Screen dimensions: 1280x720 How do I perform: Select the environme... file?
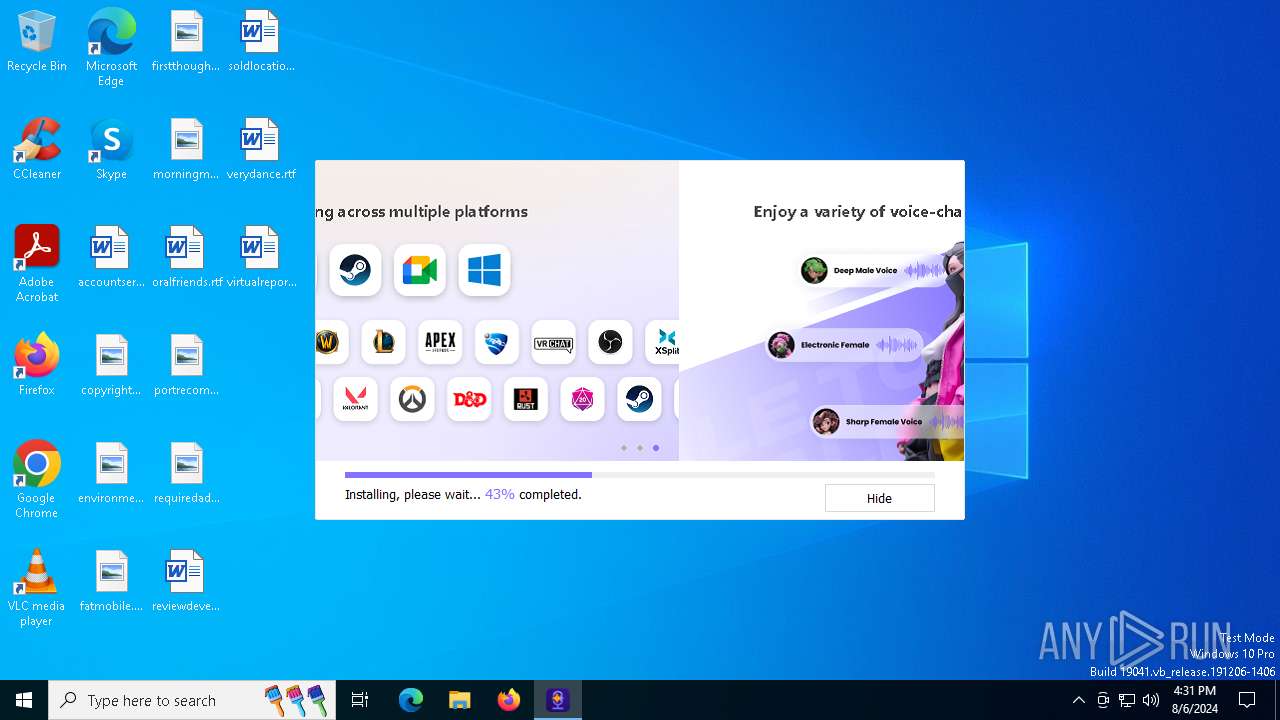(x=111, y=474)
